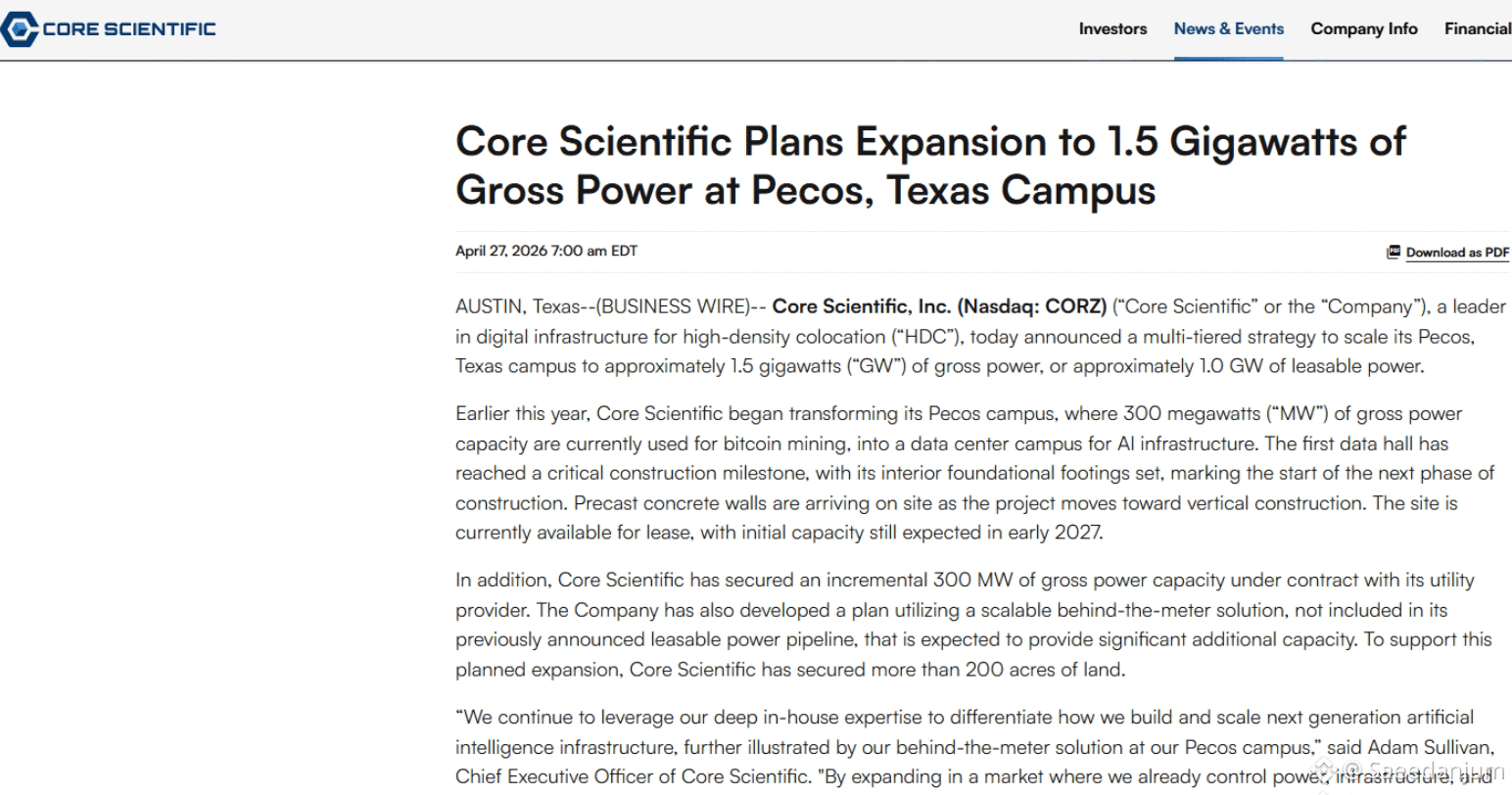Open the News & Events menu

coord(1229,29)
